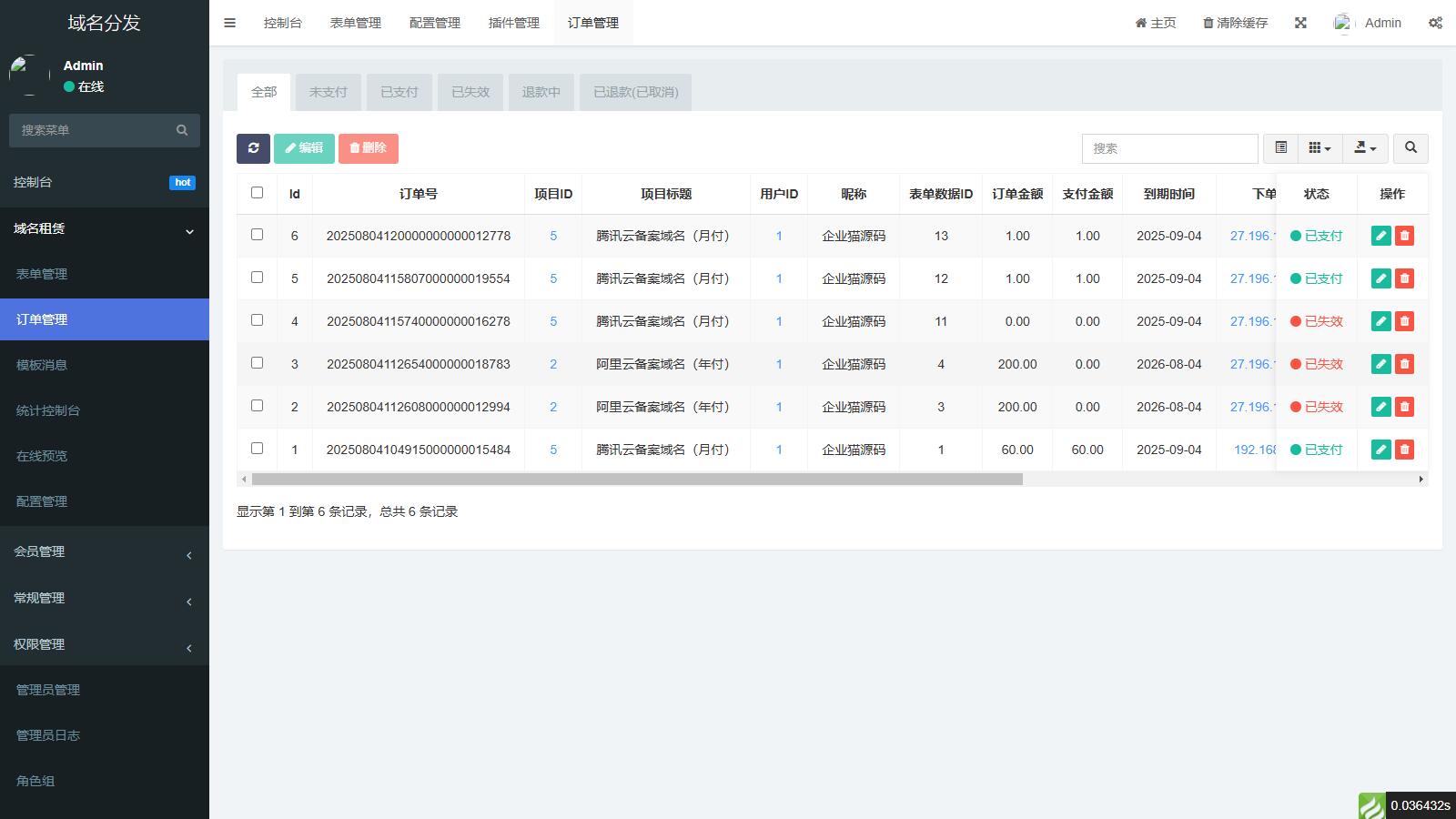
Task: Toggle fullscreen mode icon in header
Action: 1300,23
